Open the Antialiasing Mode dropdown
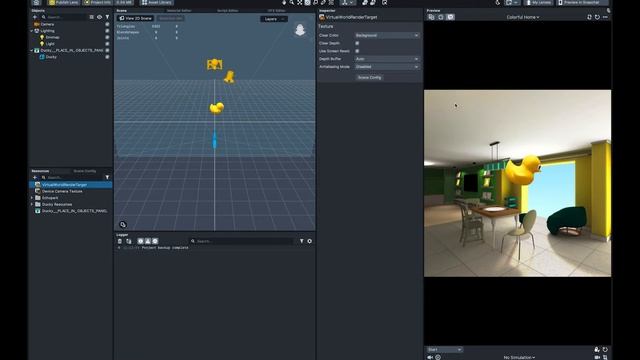 pyautogui.click(x=387, y=67)
